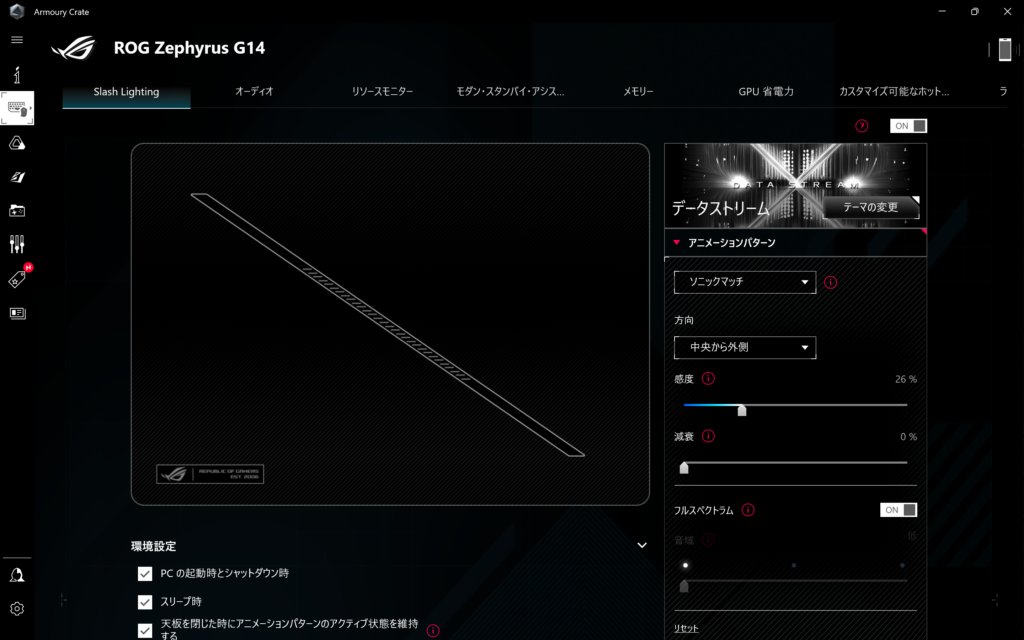Click the info icon beside フルスペクトラム
This screenshot has width=1024, height=640.
(x=748, y=510)
